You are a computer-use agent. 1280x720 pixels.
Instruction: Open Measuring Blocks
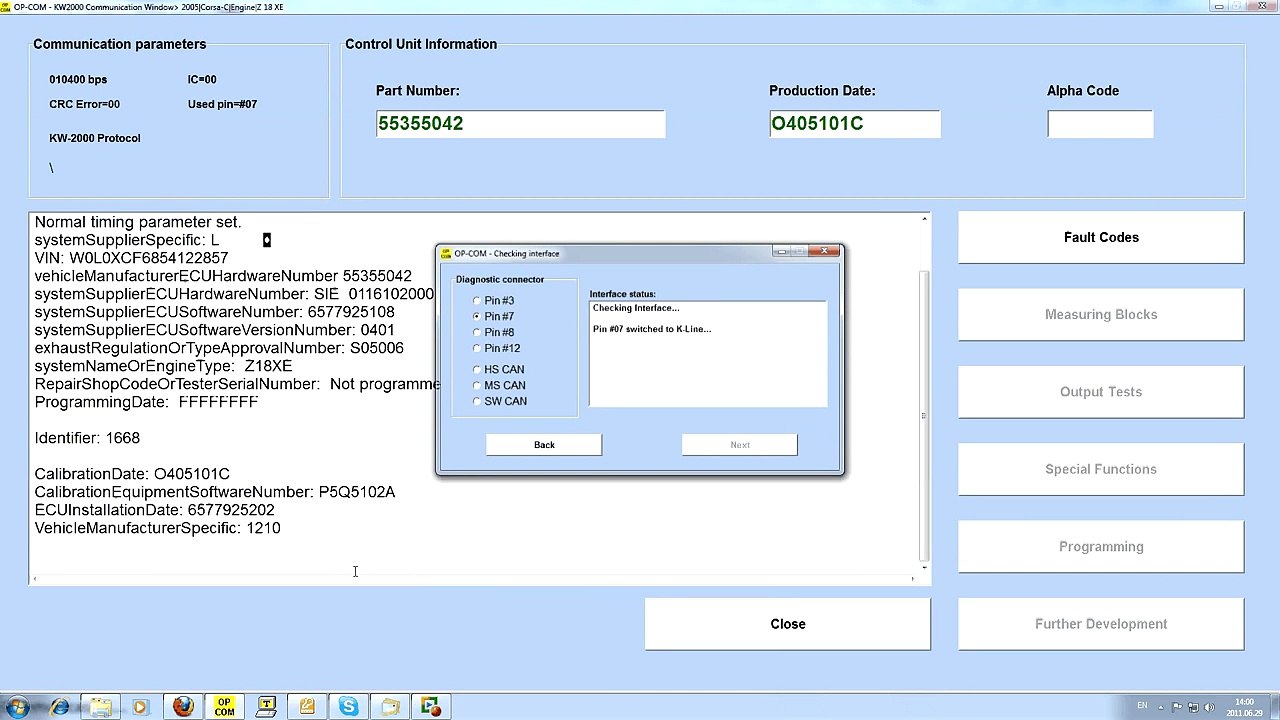1101,314
